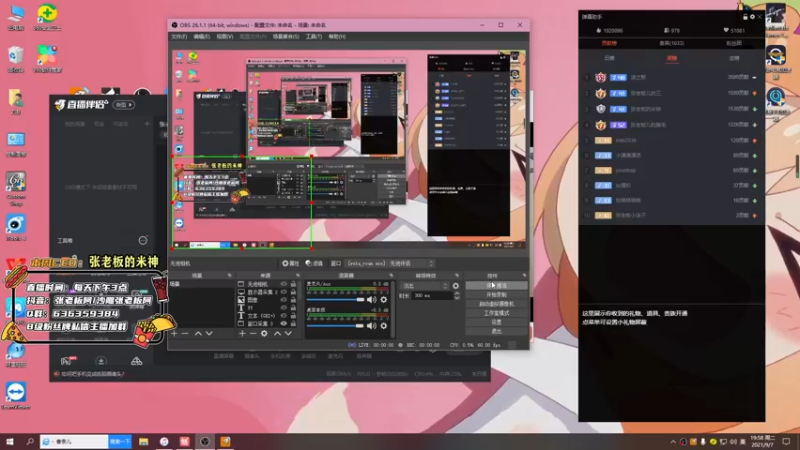Toggle lock on 文本 (GDI+) source
800x450 pixels.
(x=293, y=316)
